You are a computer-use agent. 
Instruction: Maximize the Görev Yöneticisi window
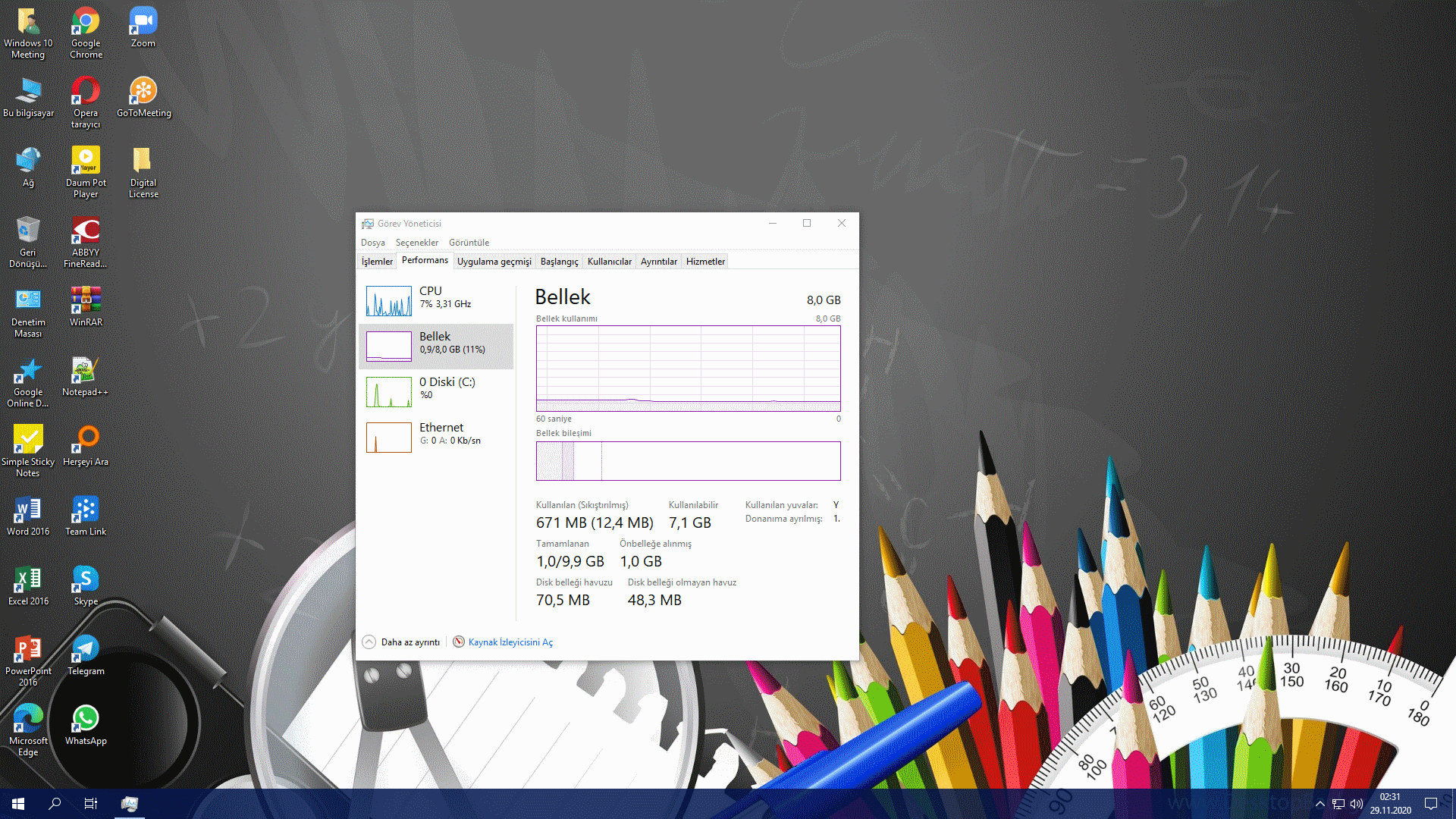click(807, 223)
